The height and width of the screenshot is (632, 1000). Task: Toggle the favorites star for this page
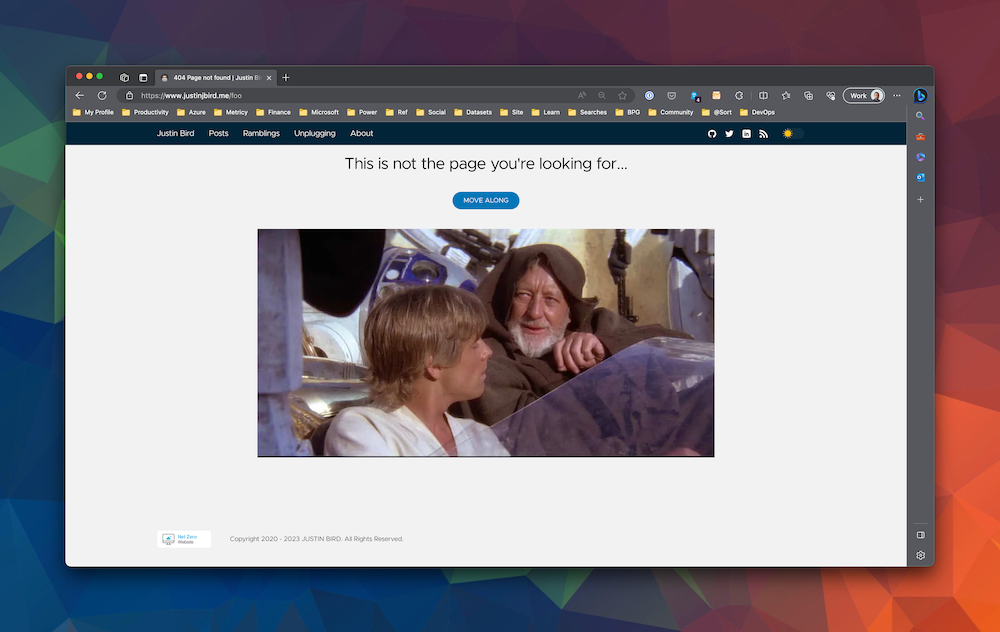click(x=622, y=96)
